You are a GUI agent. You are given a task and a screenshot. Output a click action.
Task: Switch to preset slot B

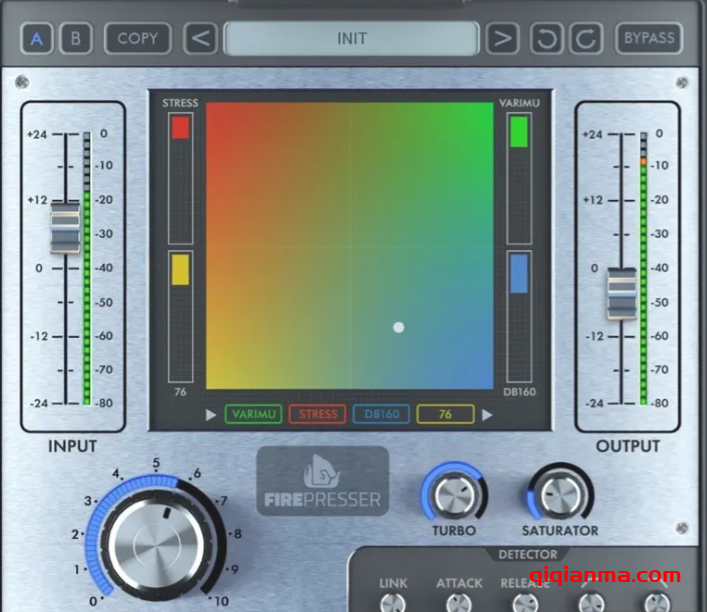pos(75,39)
